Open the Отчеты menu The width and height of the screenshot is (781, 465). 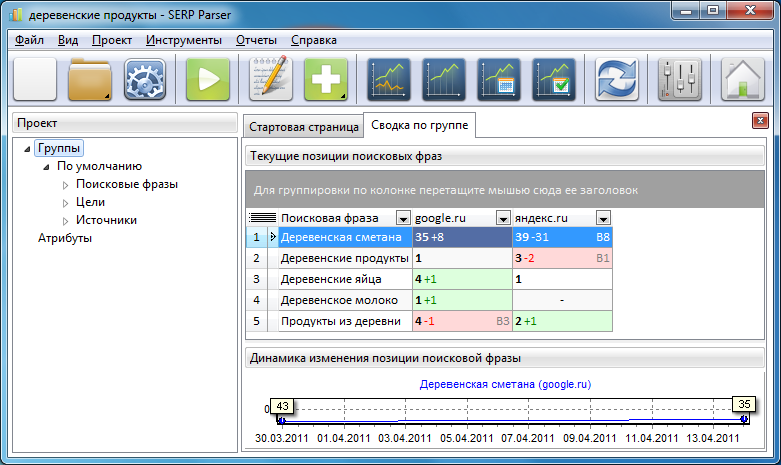[x=256, y=40]
